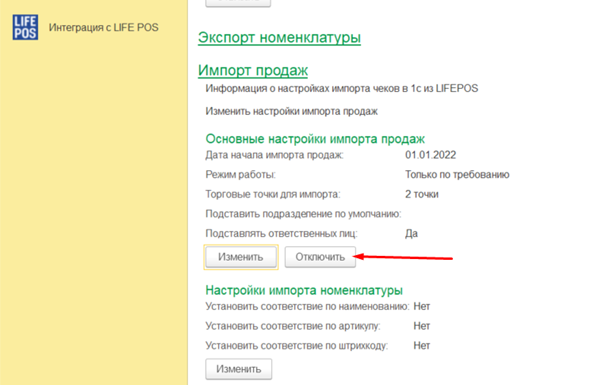Click 'Информация о настройках импорта чеков' text
Screen dimensions: 602x385
click(342, 89)
